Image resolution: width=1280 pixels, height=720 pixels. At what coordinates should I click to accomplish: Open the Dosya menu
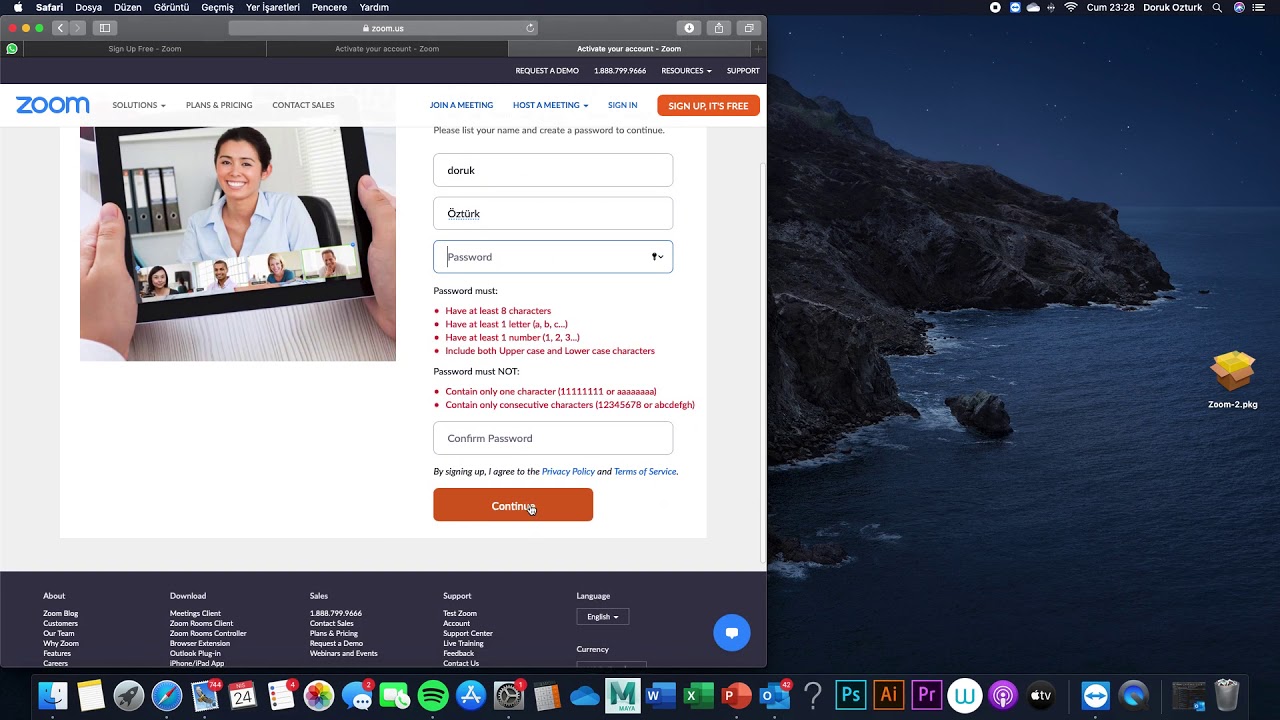[x=89, y=7]
